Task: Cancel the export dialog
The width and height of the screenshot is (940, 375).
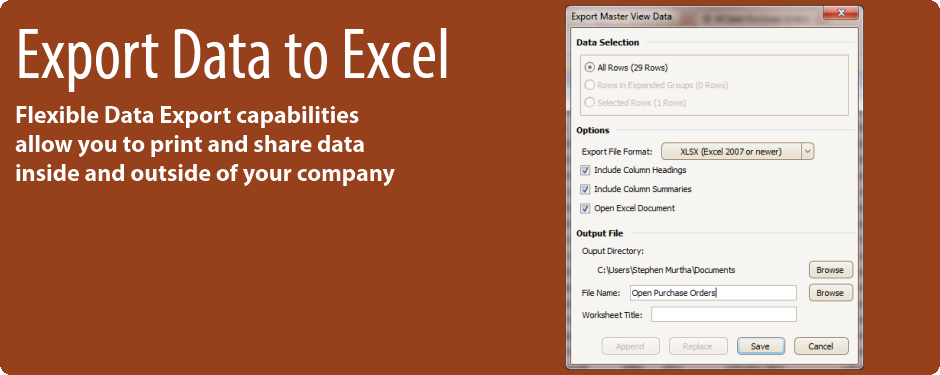Action: (821, 346)
